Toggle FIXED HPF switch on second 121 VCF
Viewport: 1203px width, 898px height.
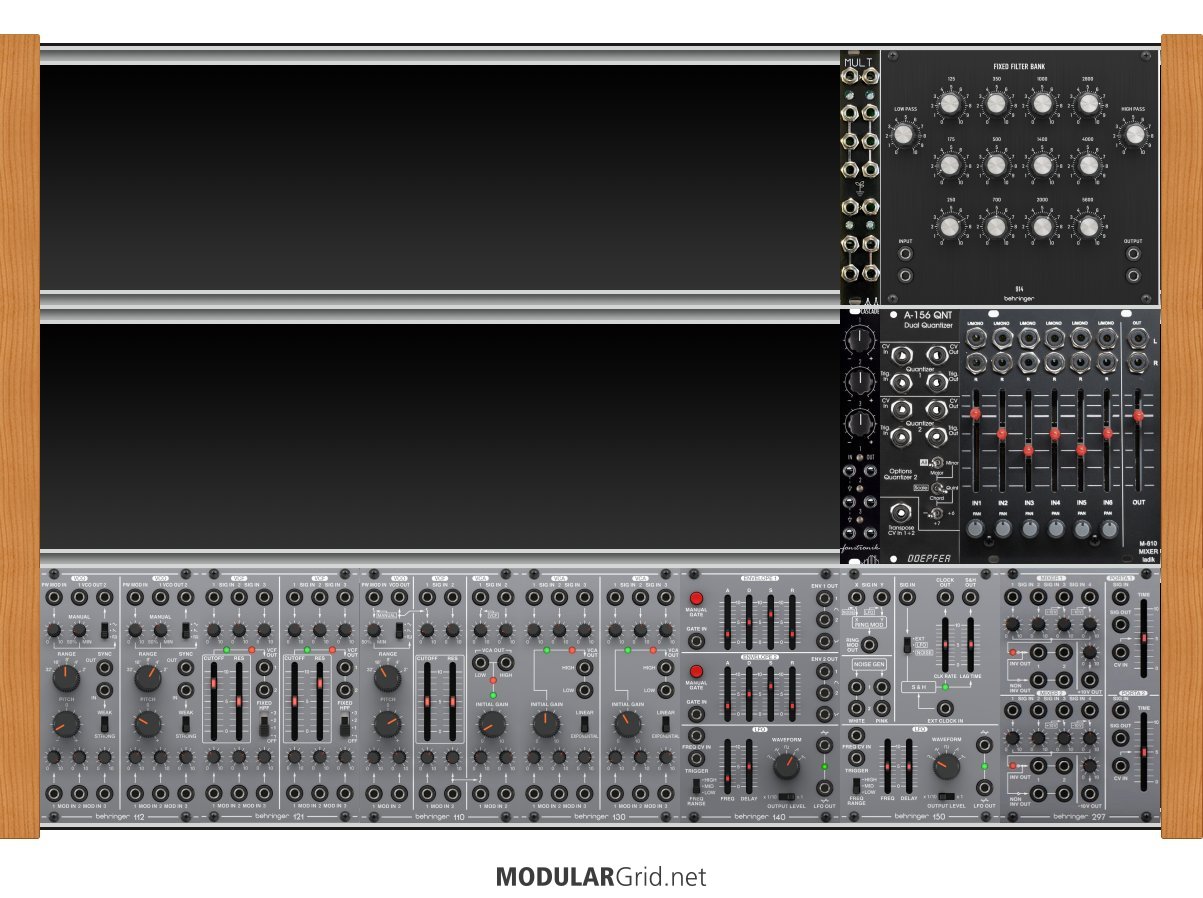[346, 726]
